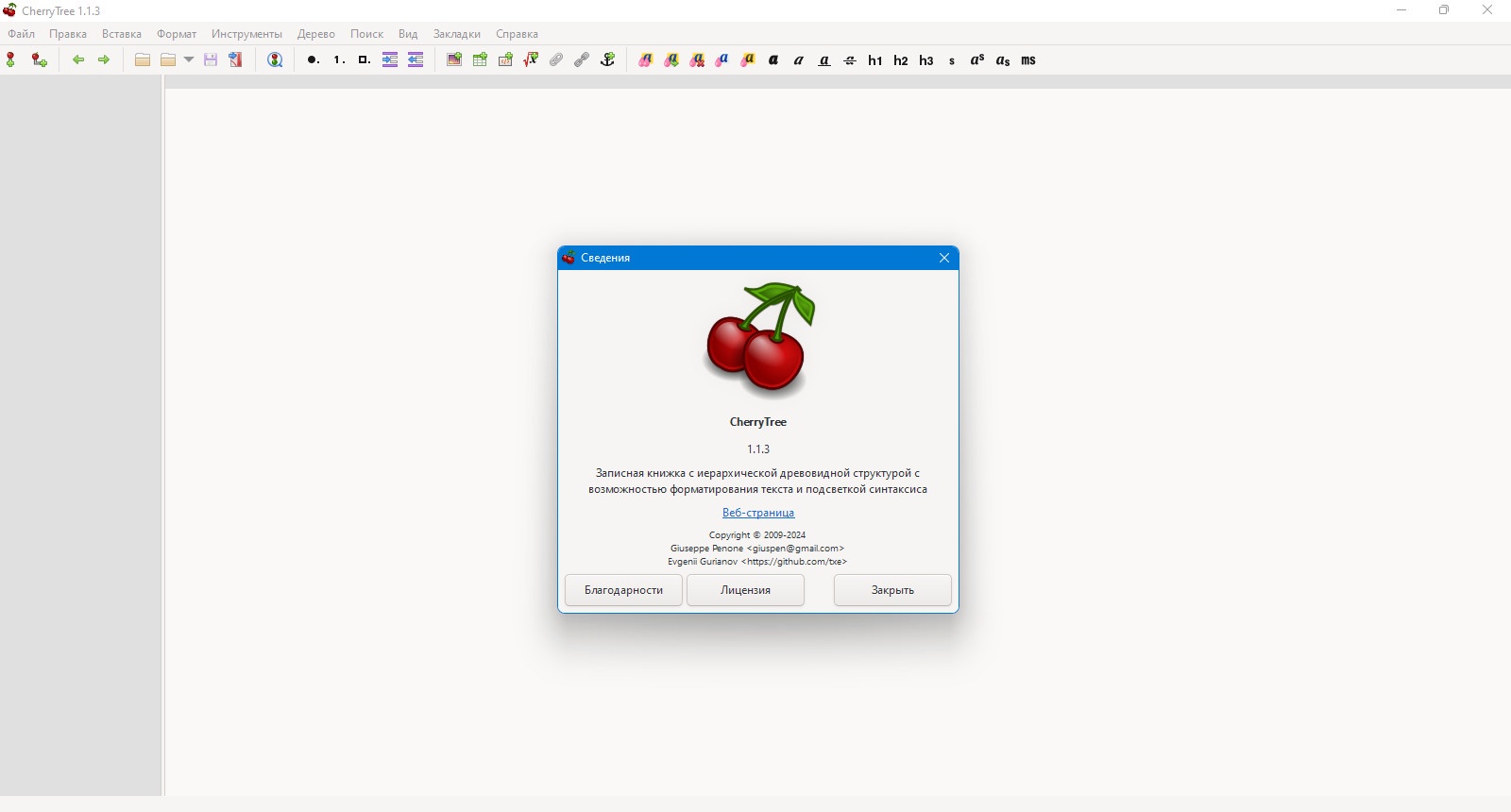The height and width of the screenshot is (812, 1511).
Task: Maximize the CherryTree main window
Action: tap(1444, 10)
